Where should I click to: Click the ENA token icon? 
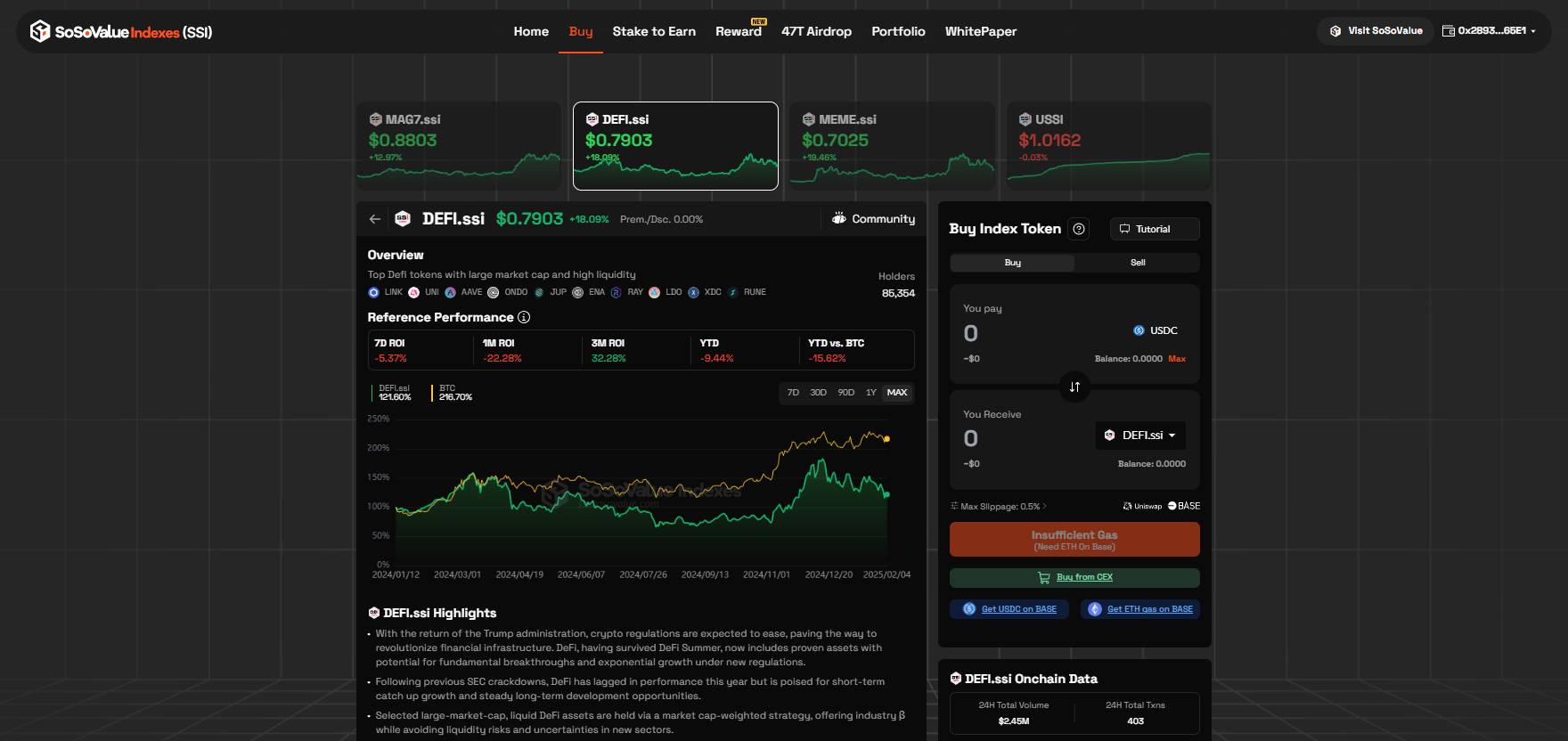577,292
